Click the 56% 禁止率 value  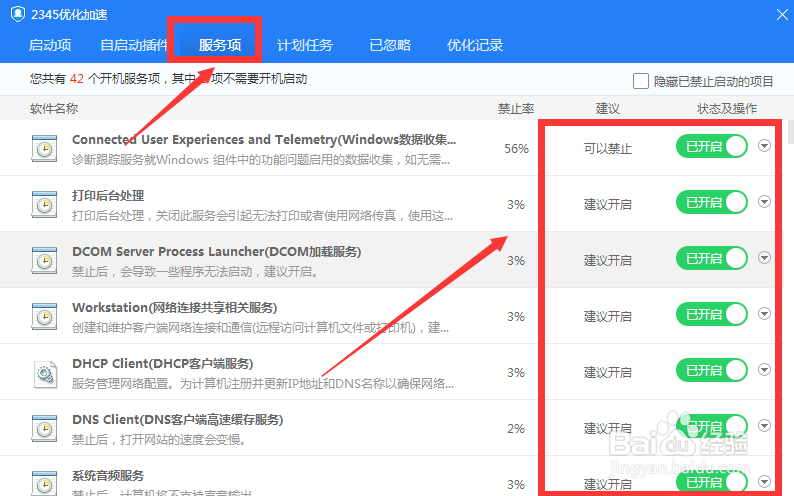[516, 148]
